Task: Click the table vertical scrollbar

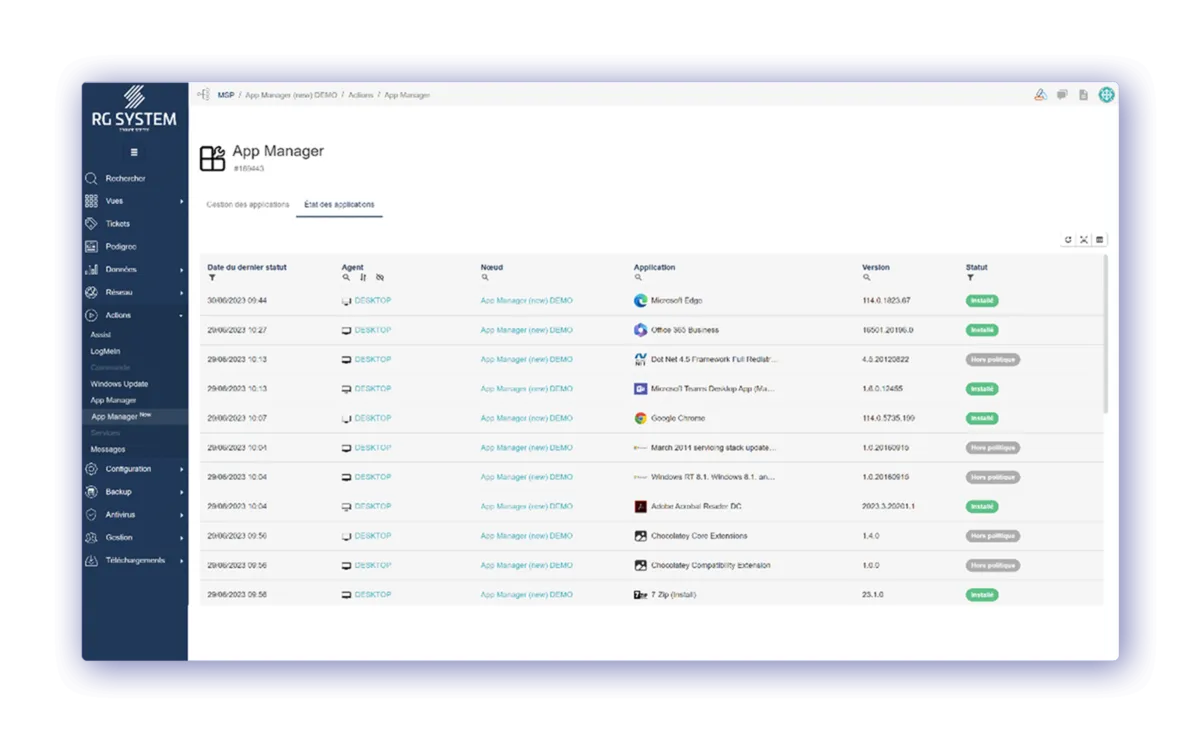Action: [1105, 334]
